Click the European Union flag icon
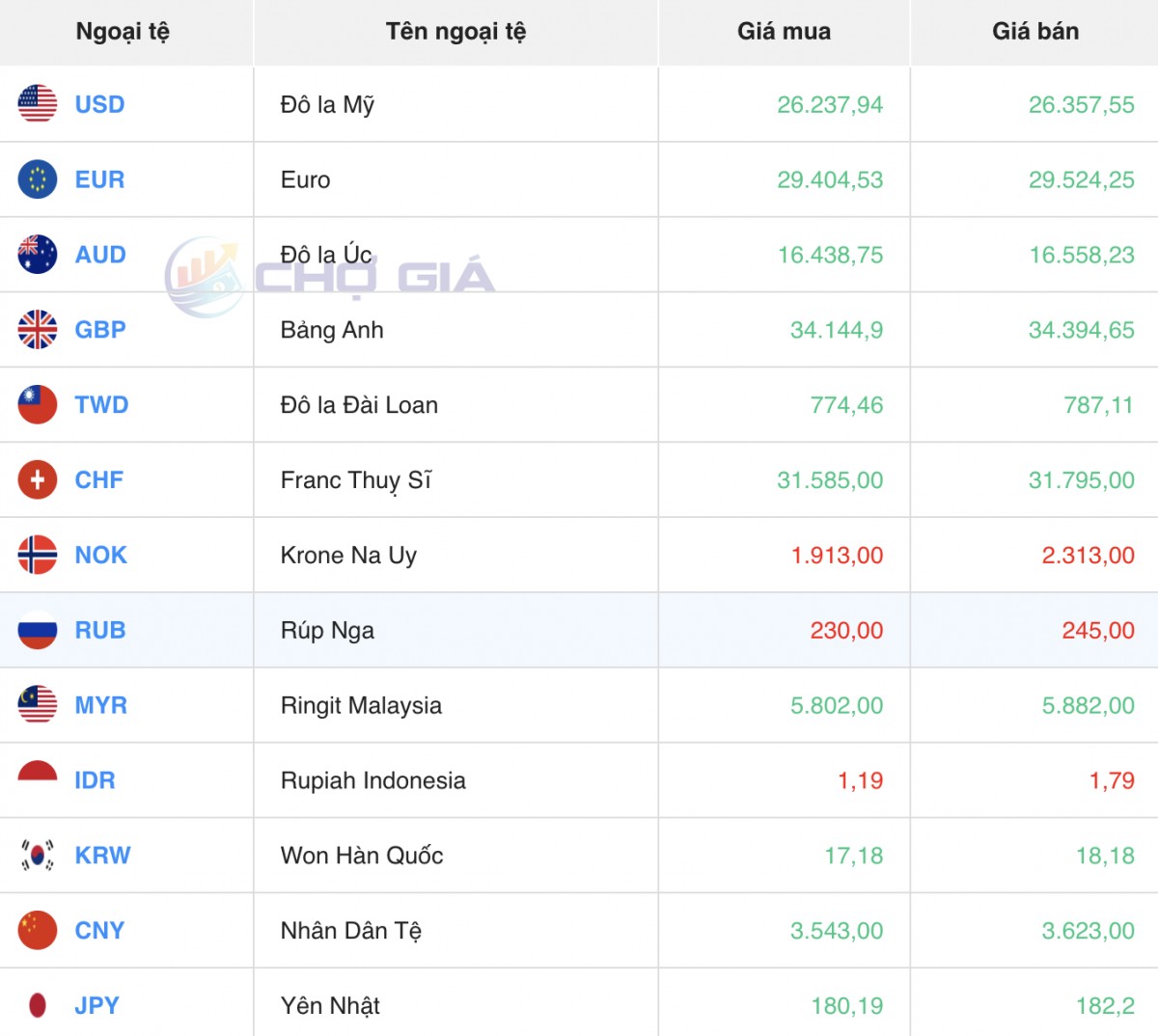The width and height of the screenshot is (1158, 1036). [x=38, y=179]
